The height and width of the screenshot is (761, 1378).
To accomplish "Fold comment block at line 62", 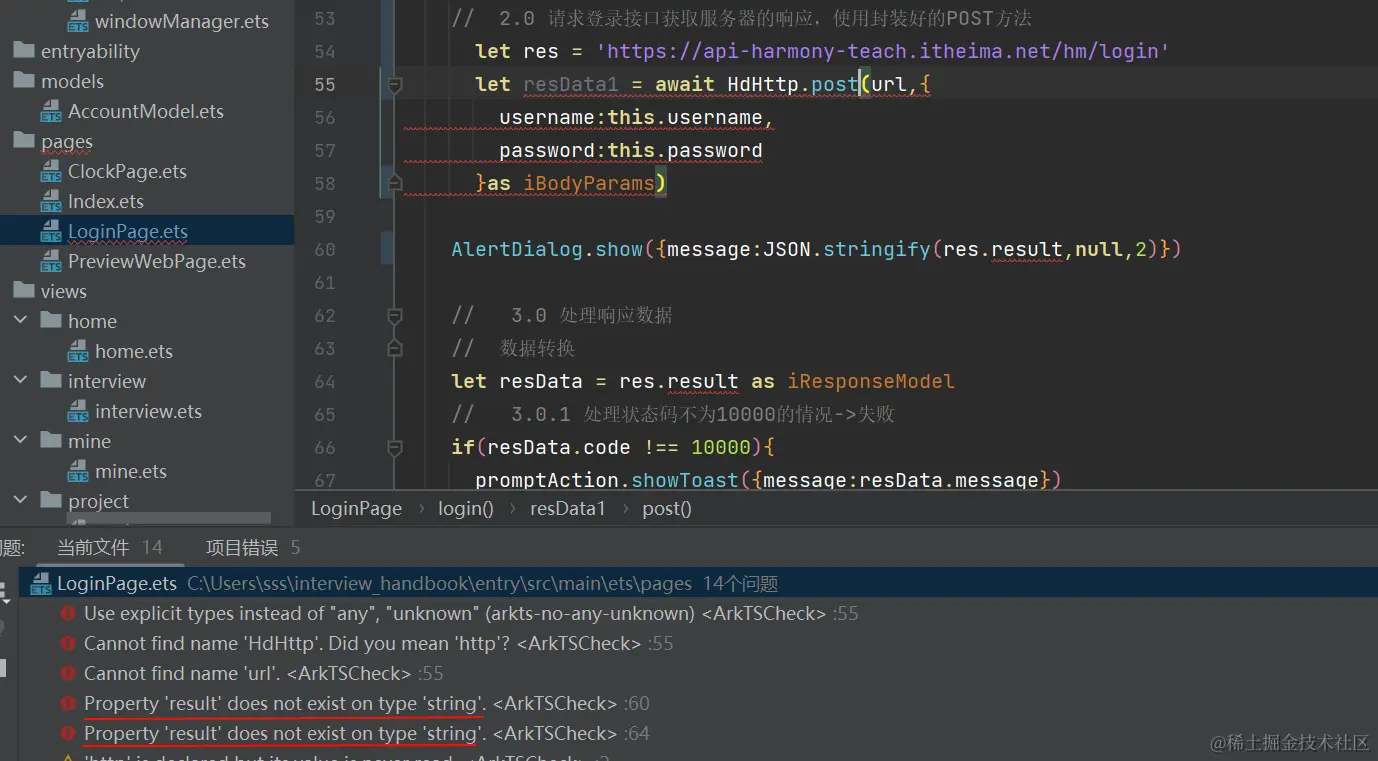I will [x=394, y=315].
